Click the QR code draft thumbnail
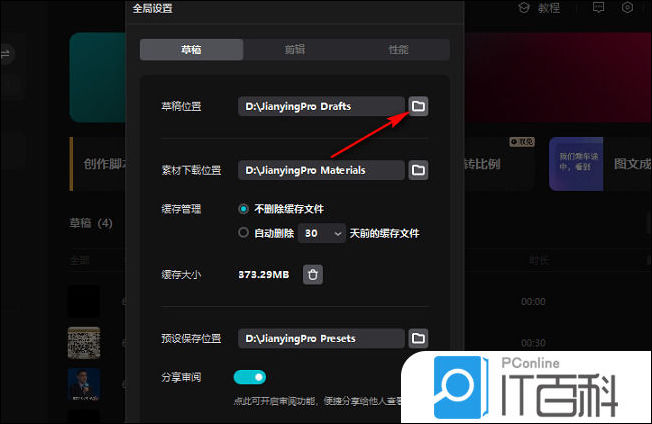Screen dimensions: 652x424 [x=84, y=343]
